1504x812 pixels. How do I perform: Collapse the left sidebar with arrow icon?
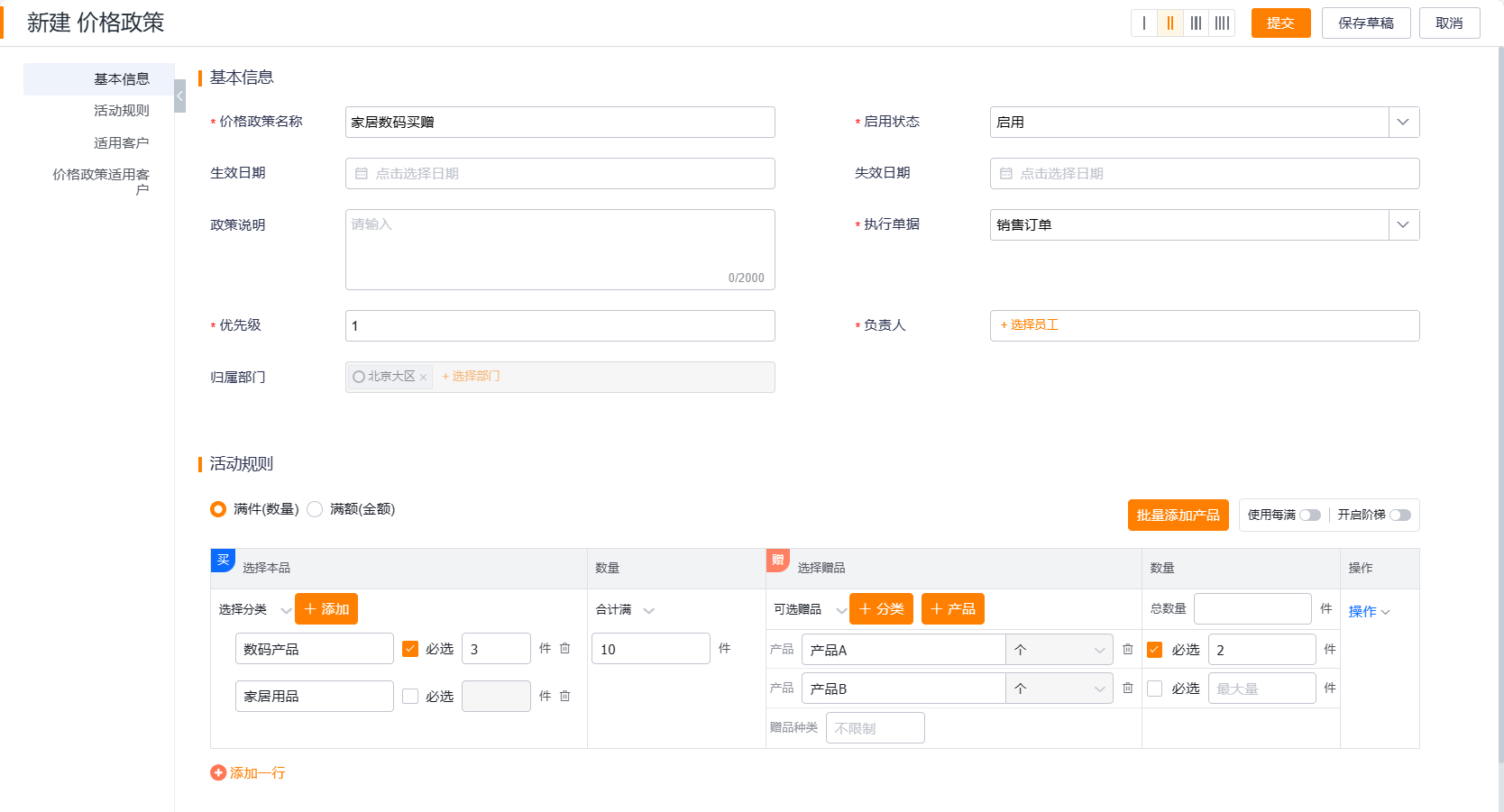coord(179,95)
